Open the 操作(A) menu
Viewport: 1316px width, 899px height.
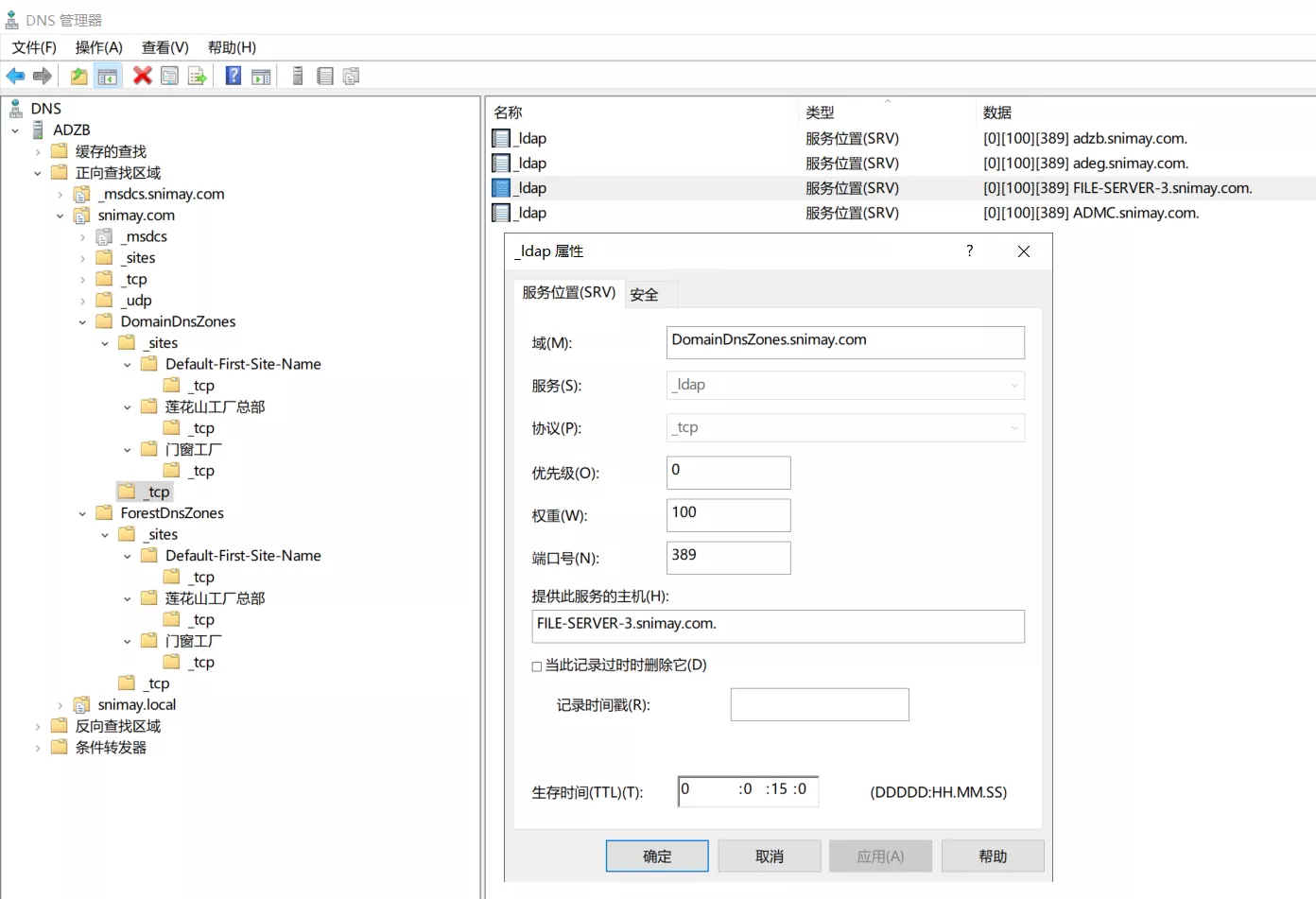98,47
